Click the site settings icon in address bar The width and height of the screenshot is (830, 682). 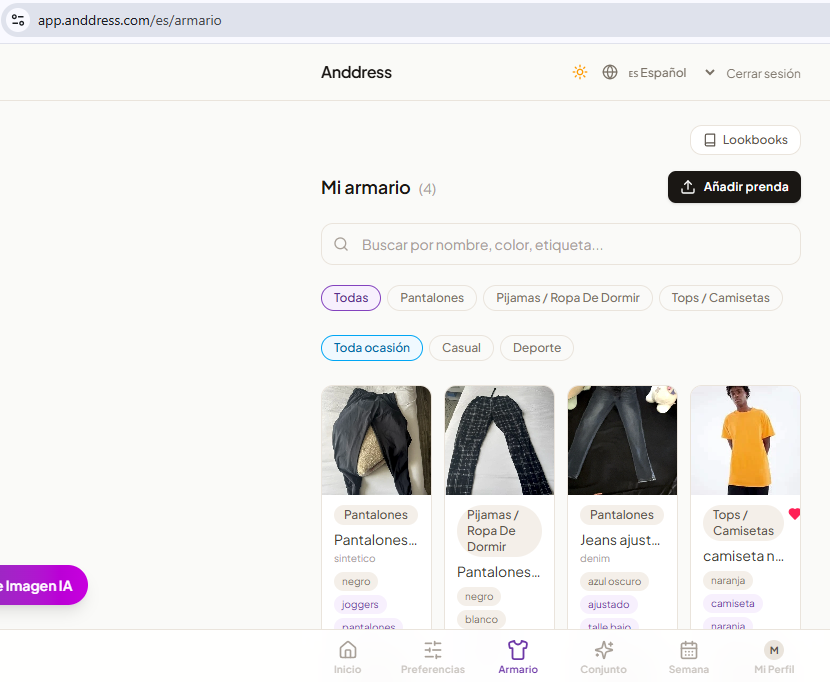coord(18,20)
